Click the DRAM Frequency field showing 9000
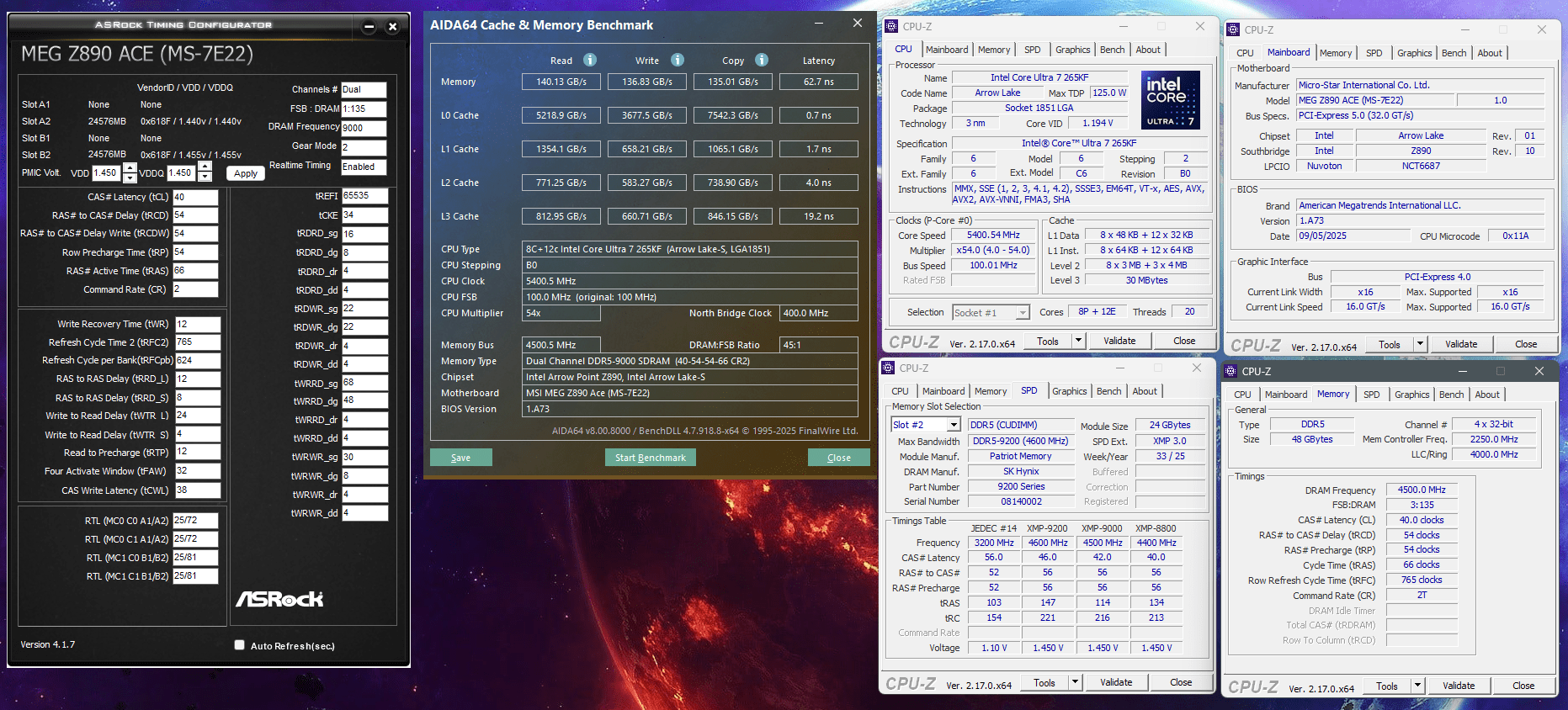1568x710 pixels. (364, 128)
